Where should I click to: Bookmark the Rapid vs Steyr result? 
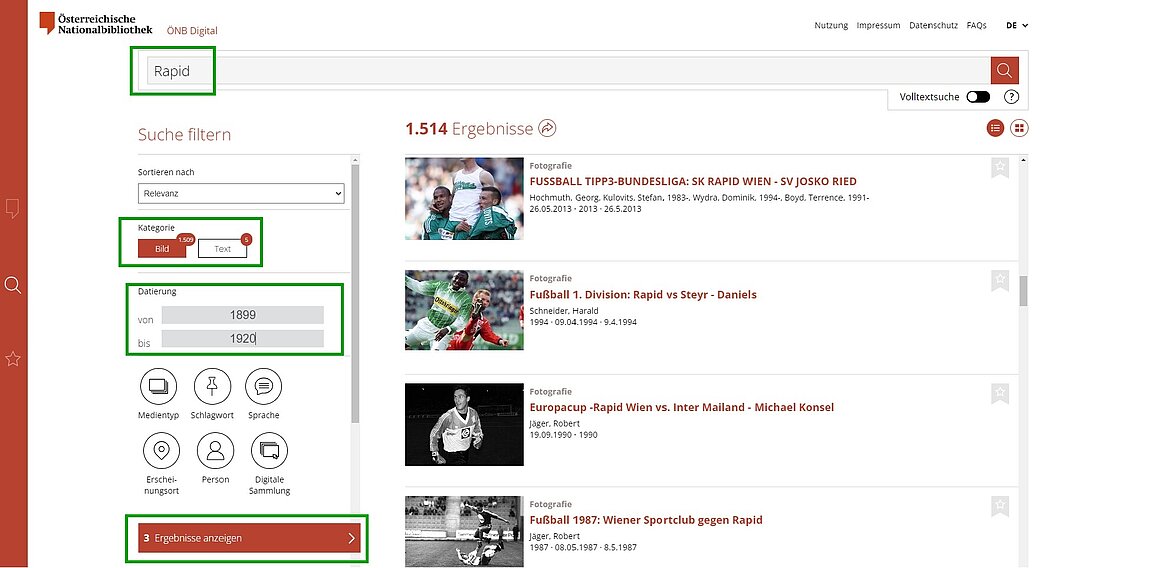[x=1000, y=281]
